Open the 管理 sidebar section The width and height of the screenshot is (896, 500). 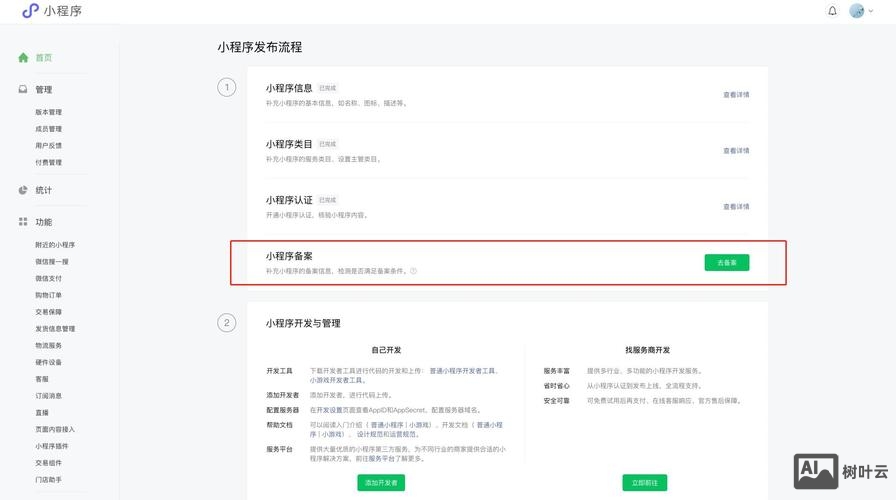(43, 89)
